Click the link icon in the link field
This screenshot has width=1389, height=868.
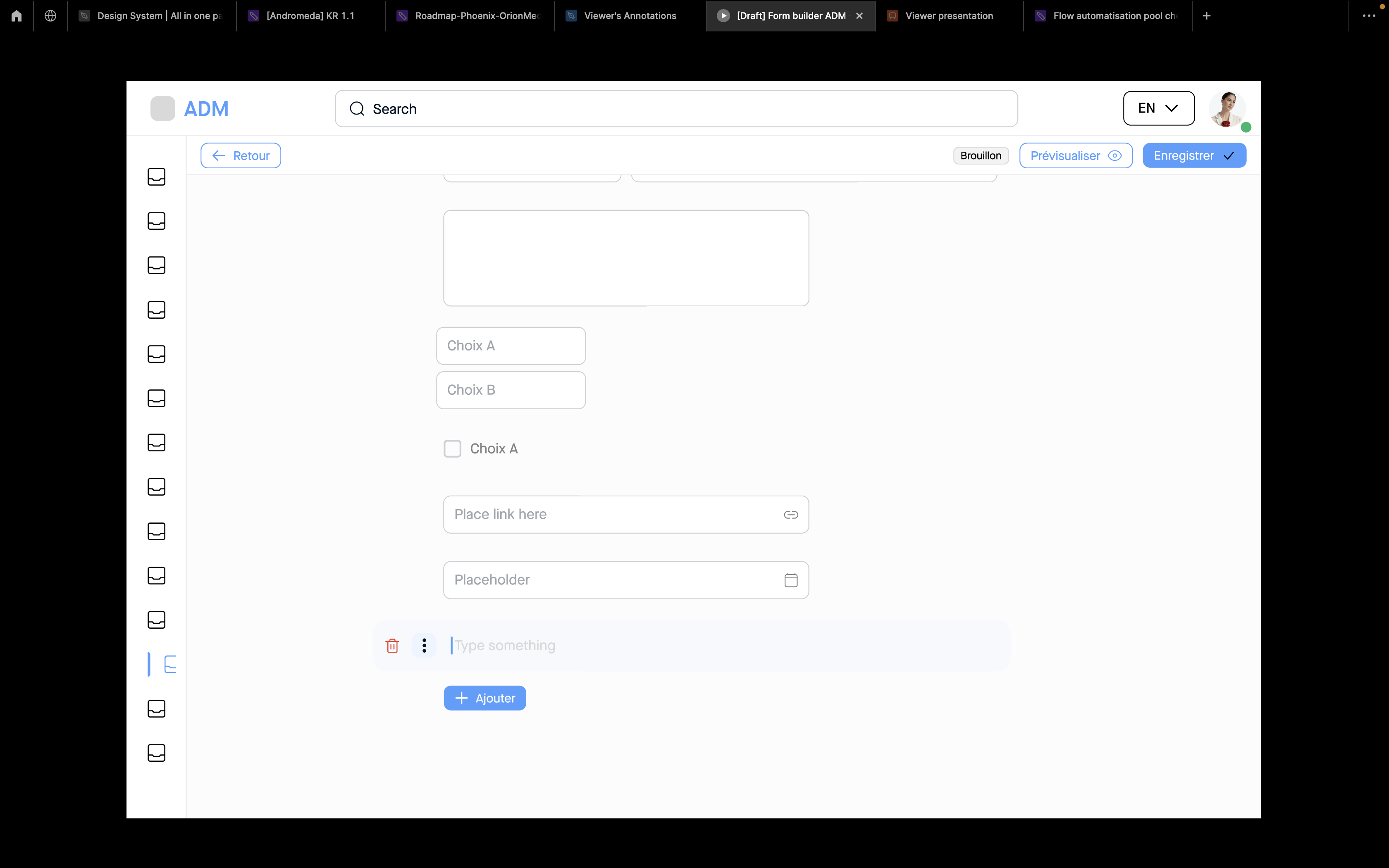790,514
